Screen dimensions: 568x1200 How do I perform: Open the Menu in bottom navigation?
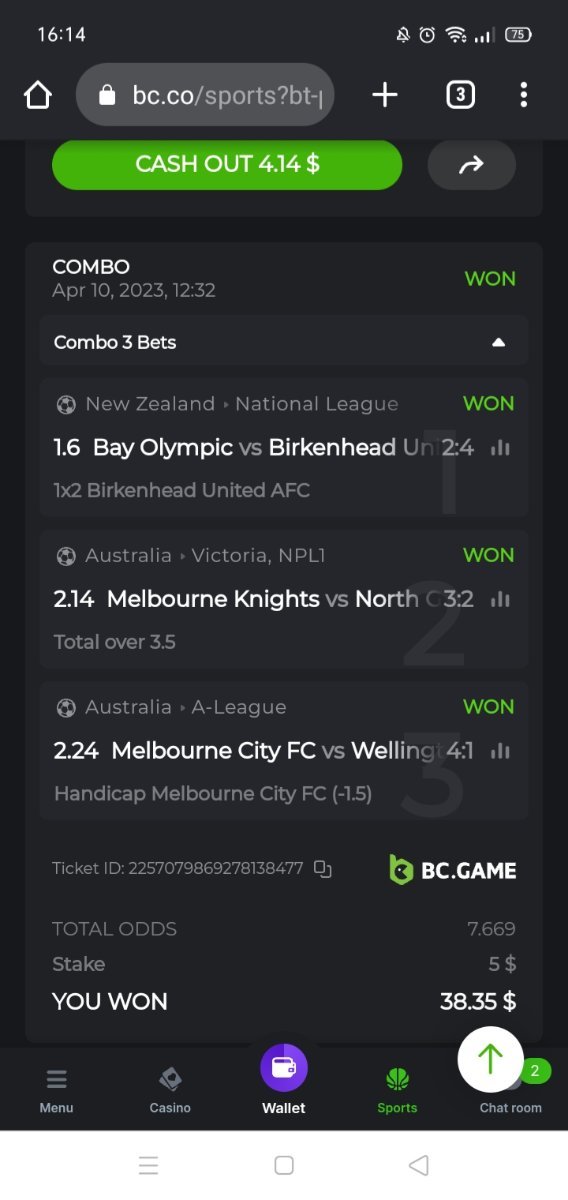(57, 1090)
